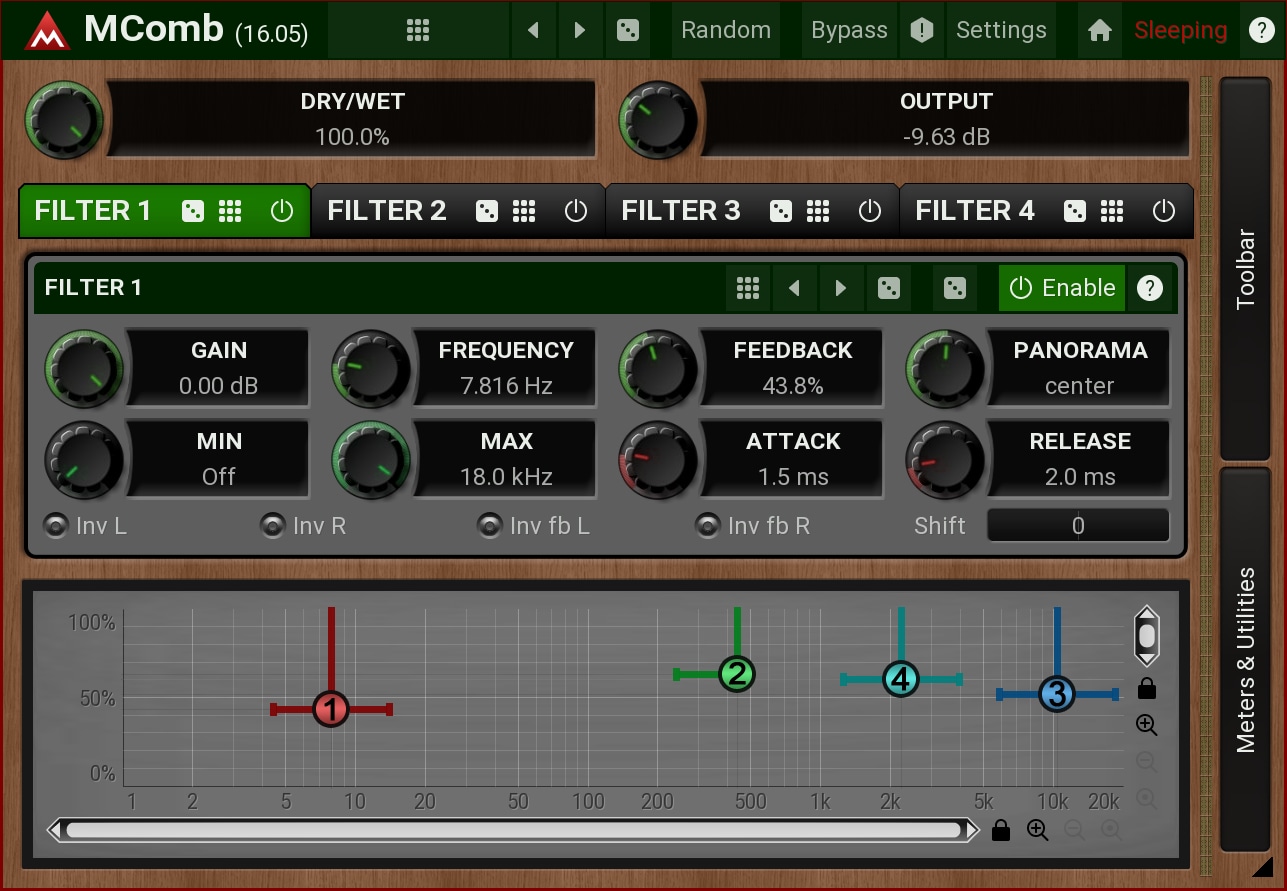The height and width of the screenshot is (891, 1287).
Task: Click the Random button
Action: point(726,30)
